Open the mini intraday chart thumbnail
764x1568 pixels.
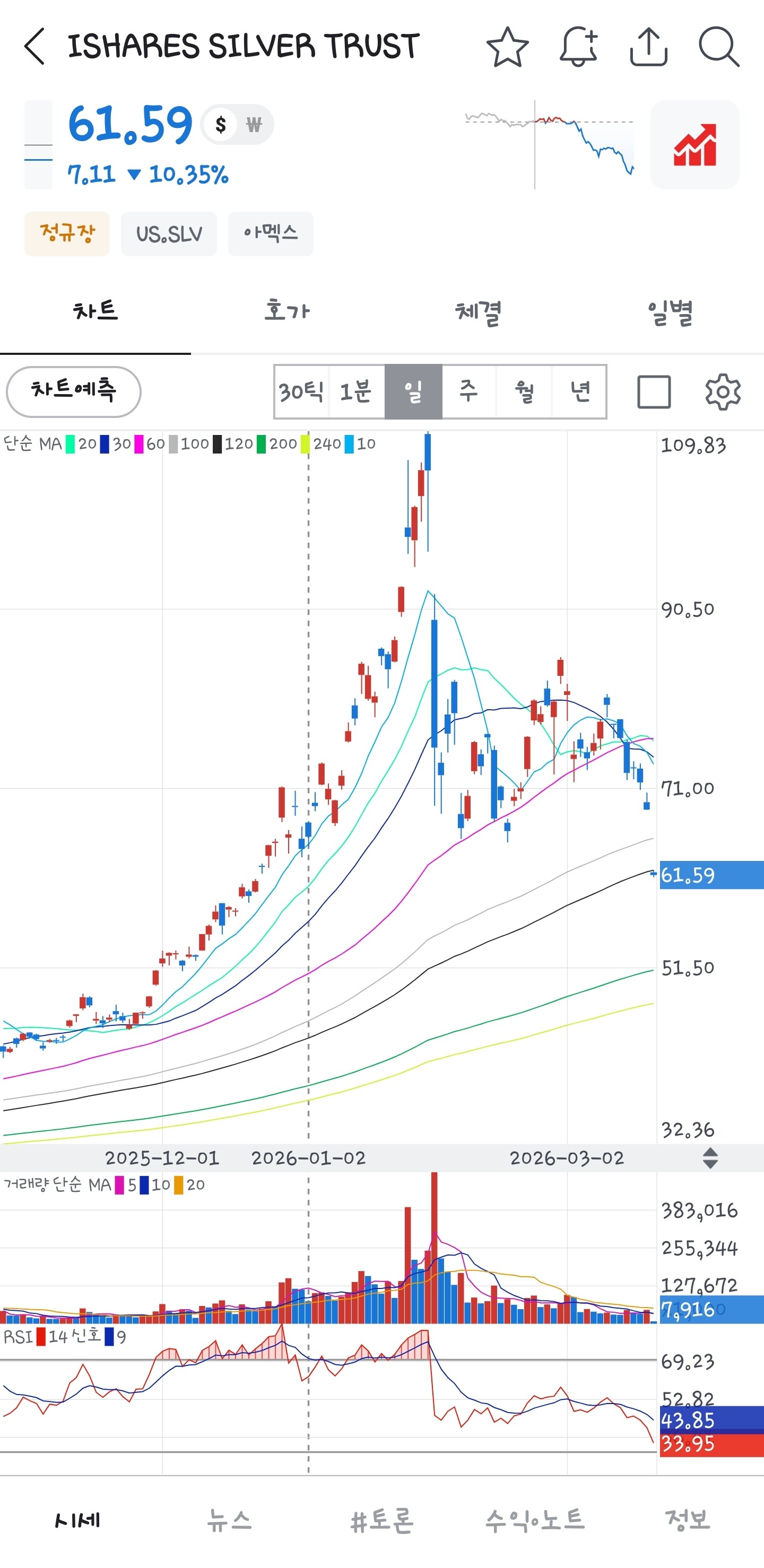[549, 145]
